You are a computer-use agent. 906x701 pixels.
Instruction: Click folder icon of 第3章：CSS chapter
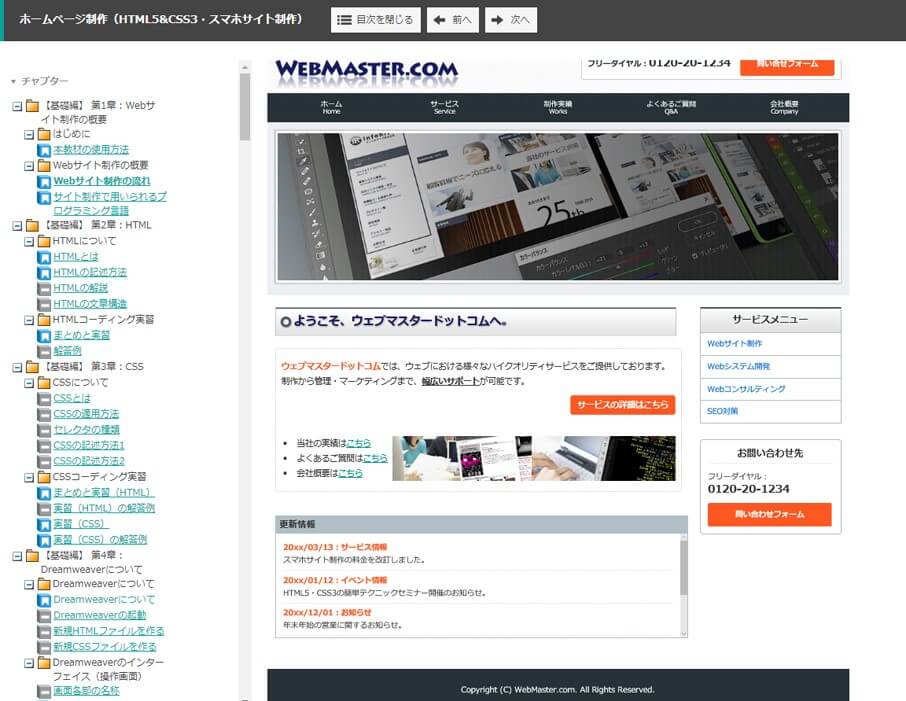click(x=32, y=367)
